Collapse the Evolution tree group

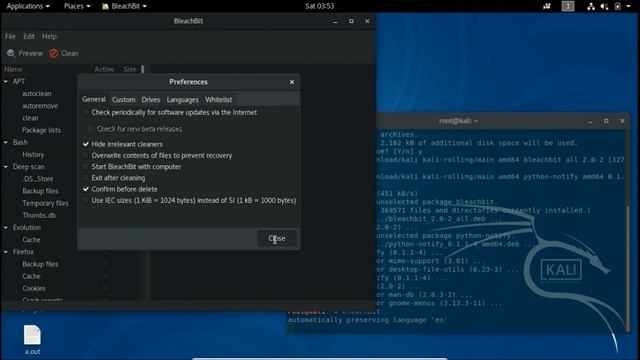(6, 228)
